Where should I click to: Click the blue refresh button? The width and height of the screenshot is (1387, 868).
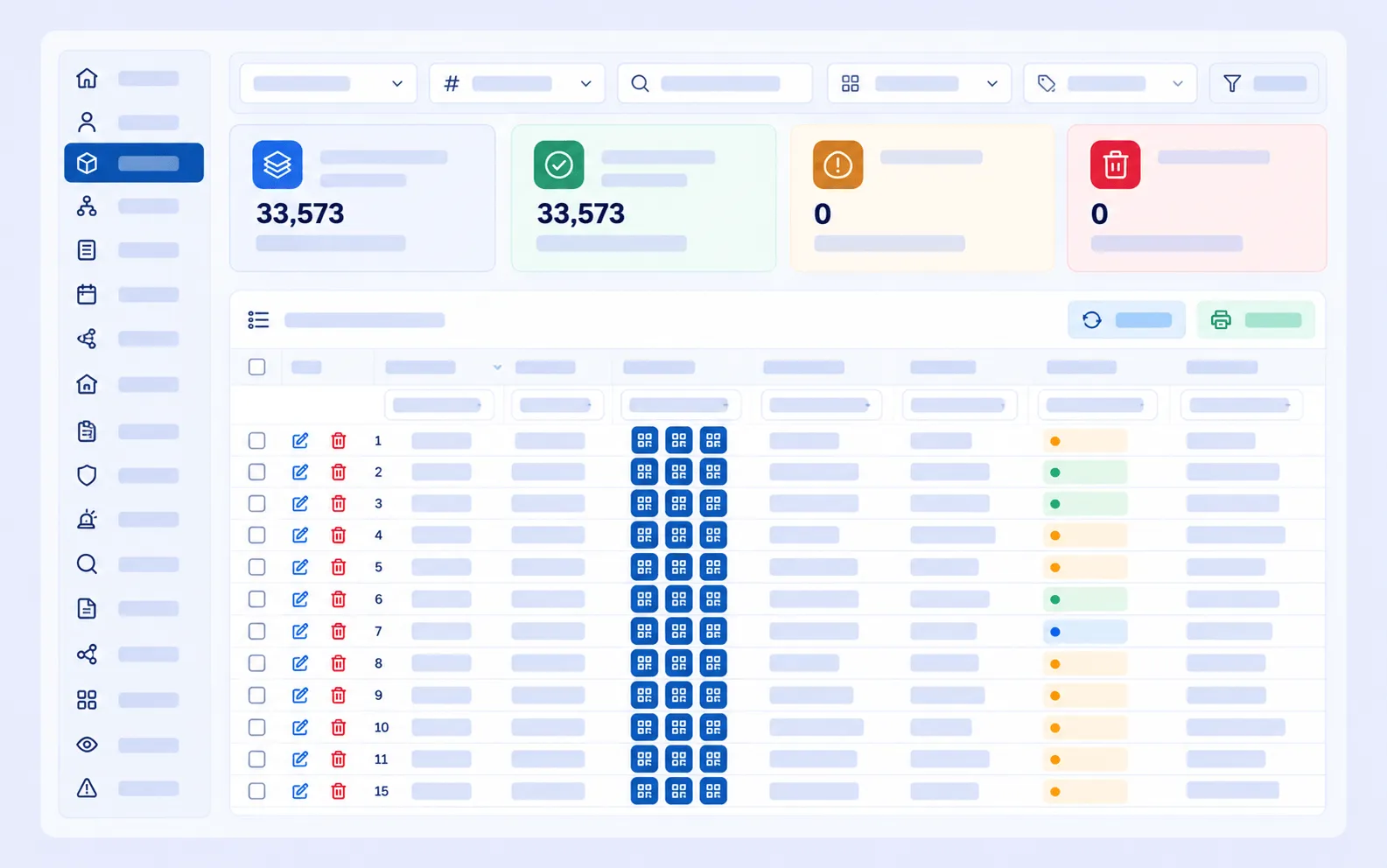tap(1126, 320)
